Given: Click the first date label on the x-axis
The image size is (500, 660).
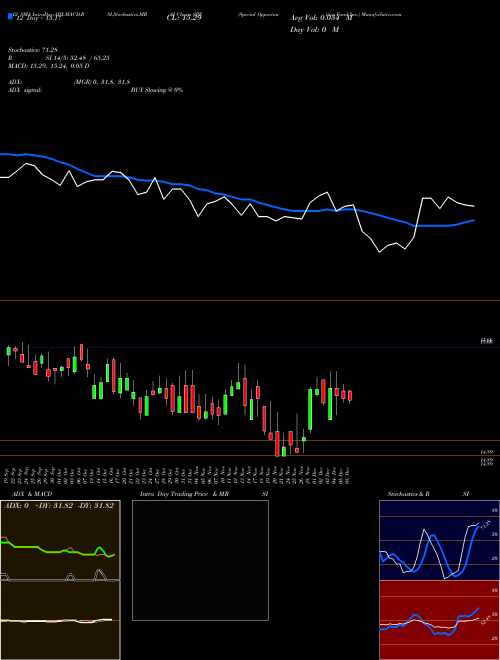Looking at the screenshot, I should pyautogui.click(x=8, y=475).
